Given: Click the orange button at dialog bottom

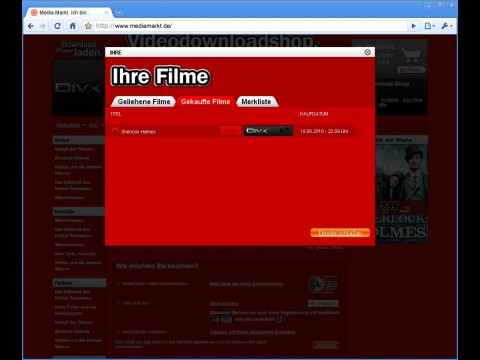Looking at the screenshot, I should point(340,233).
